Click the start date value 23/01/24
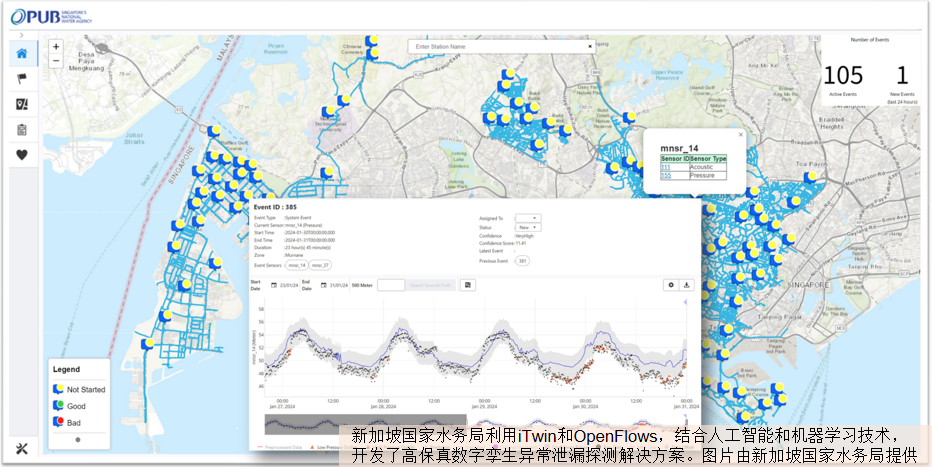The width and height of the screenshot is (932, 467). 289,285
